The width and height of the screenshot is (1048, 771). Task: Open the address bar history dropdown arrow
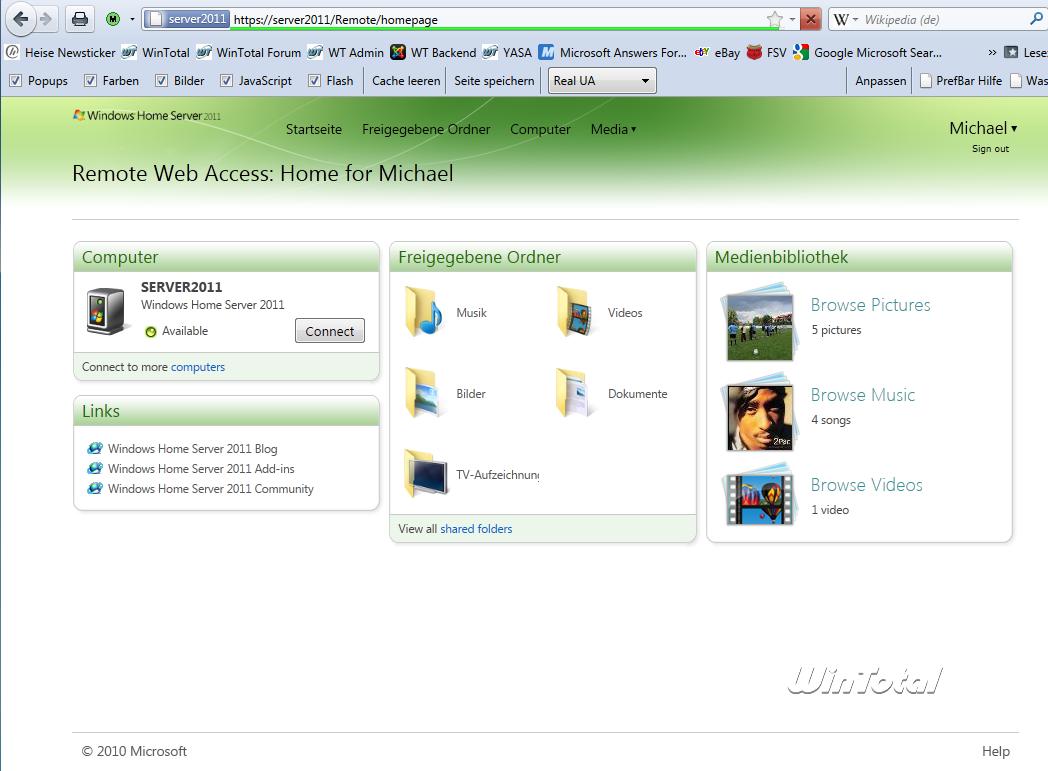(793, 19)
